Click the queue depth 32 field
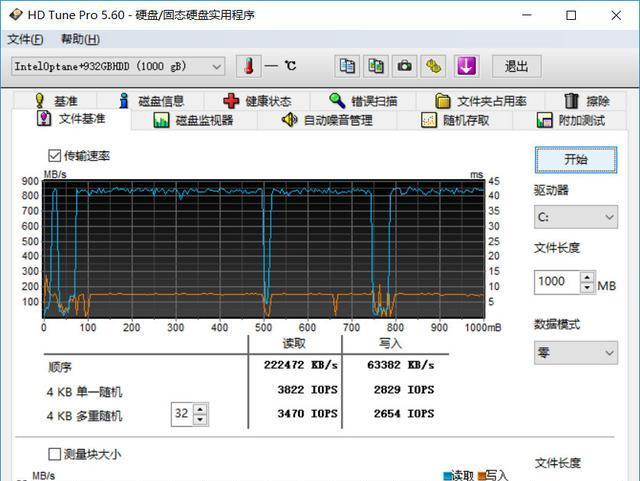 click(x=182, y=414)
